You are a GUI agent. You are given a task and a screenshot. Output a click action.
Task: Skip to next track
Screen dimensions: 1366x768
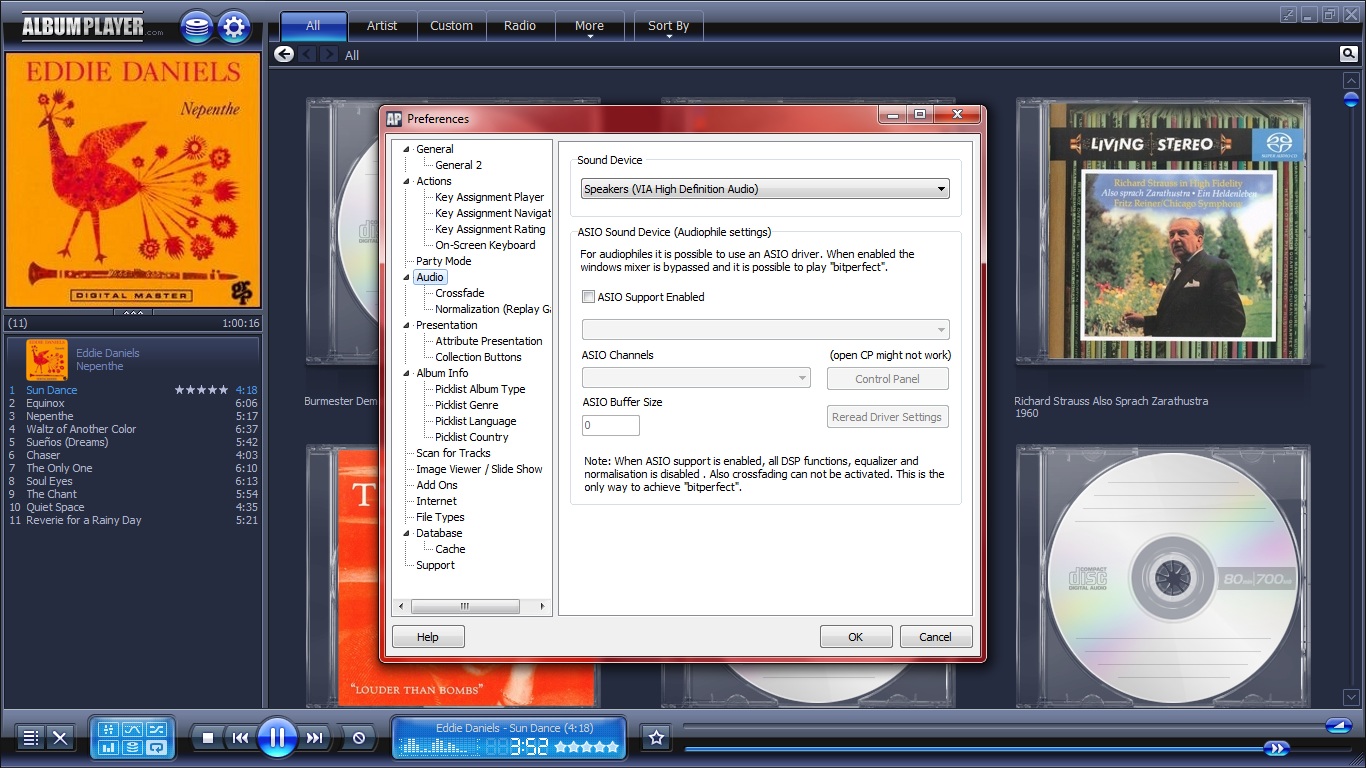click(314, 738)
